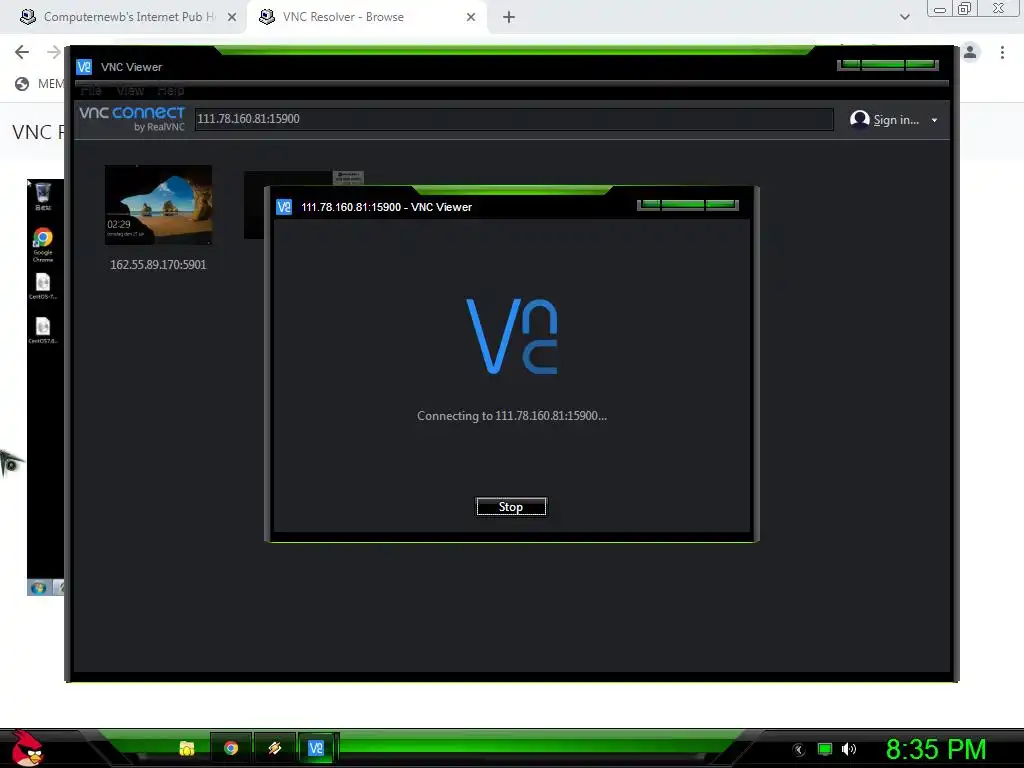Open the 162.55.89.170:5901 connection thumbnail
Screen dimensions: 1024x768
tap(158, 204)
